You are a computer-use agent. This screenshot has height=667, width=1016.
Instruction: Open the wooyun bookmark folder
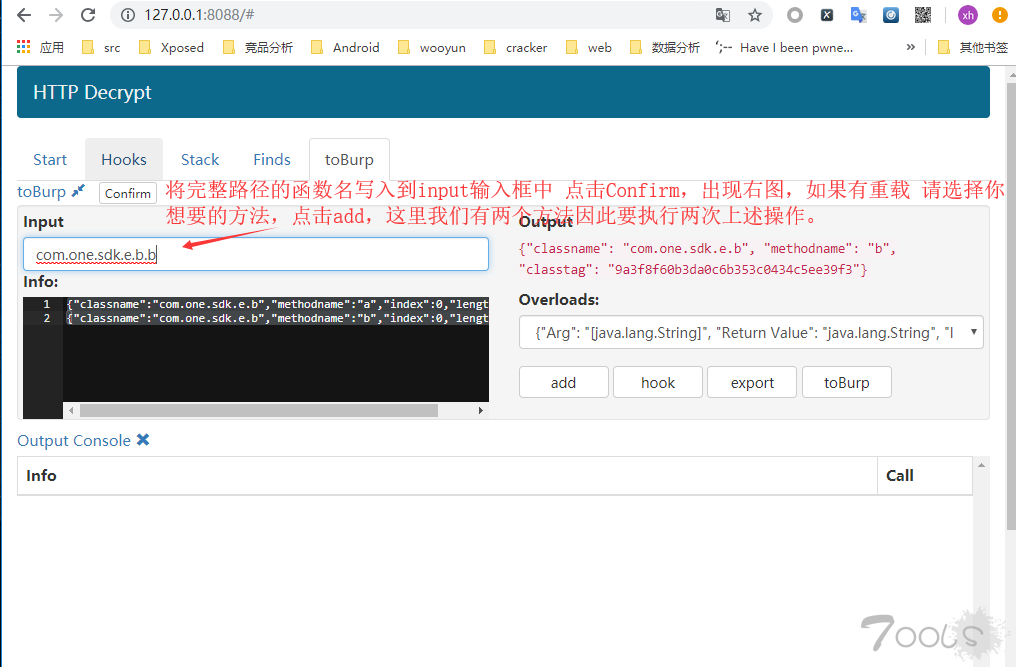(432, 47)
